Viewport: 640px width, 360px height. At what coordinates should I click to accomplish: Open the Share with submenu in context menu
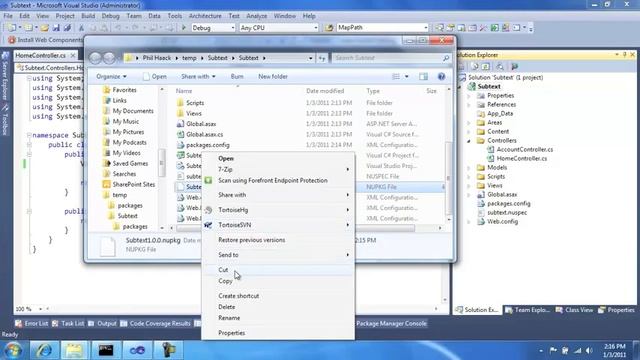(278, 195)
